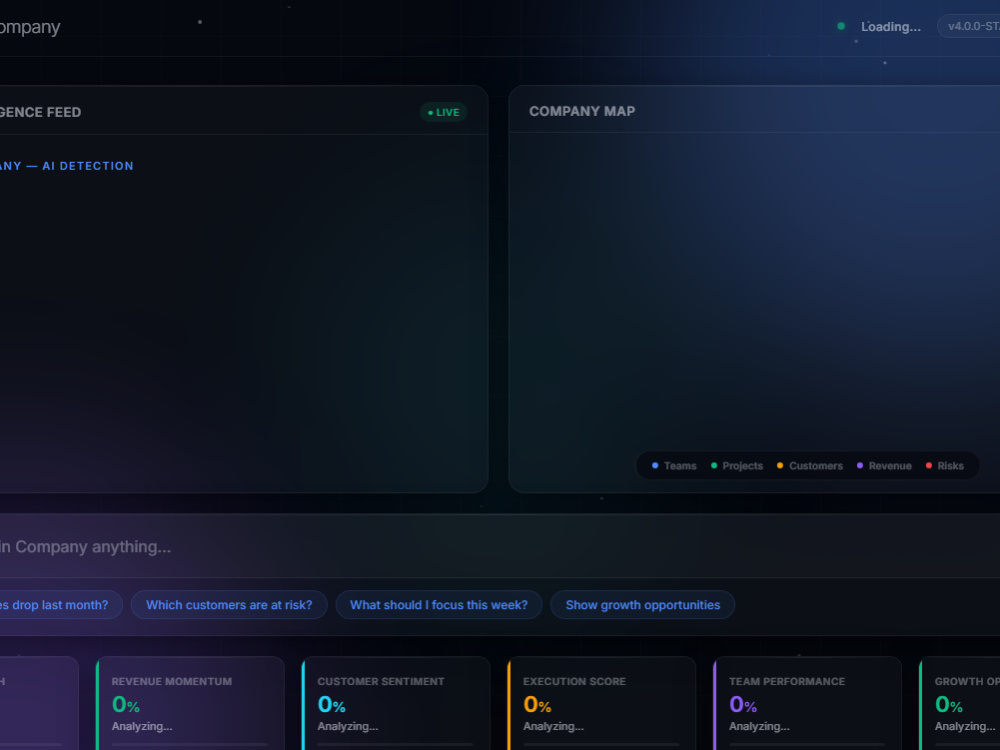
Task: Select the drop last month suggestion chip
Action: (60, 605)
